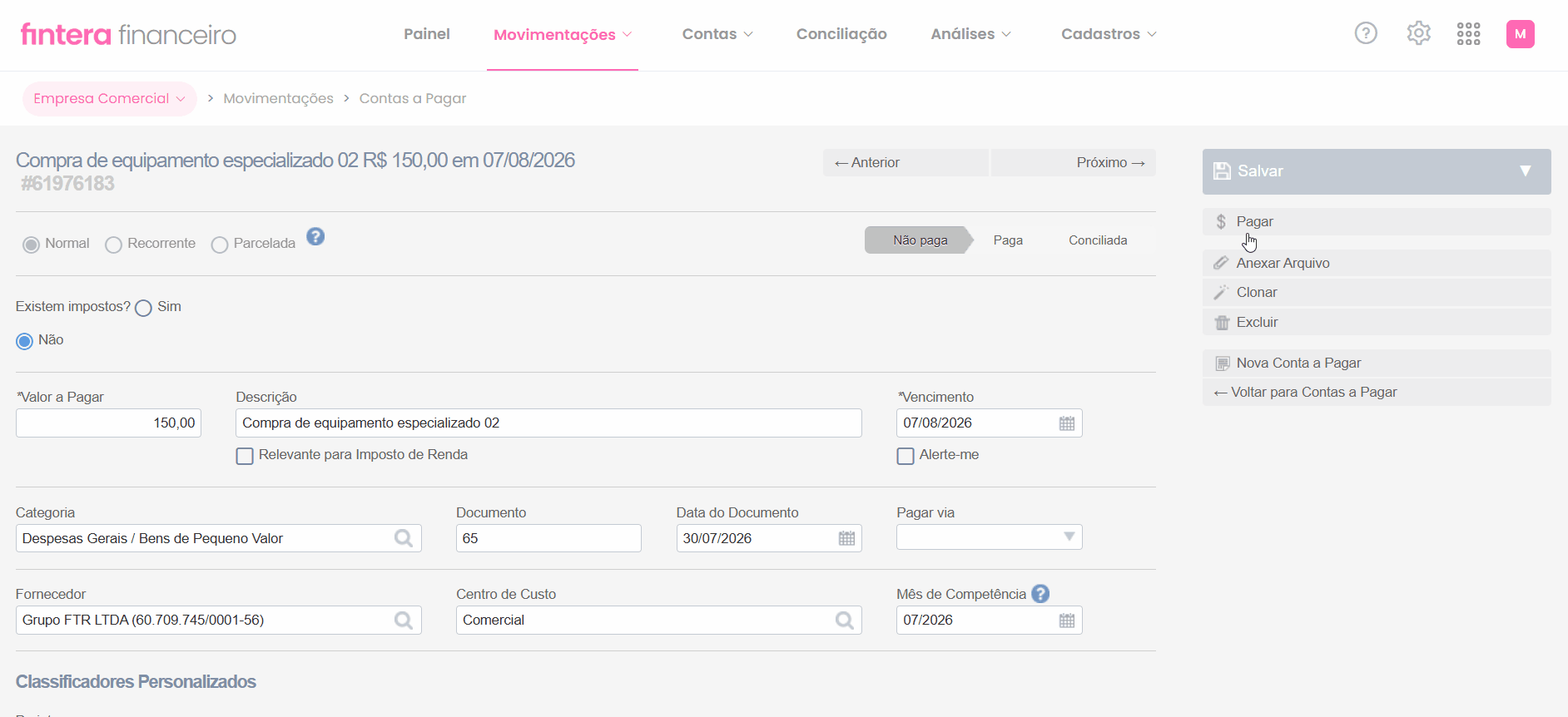Click the Classificadores Personalizados heading
1568x717 pixels.
point(136,681)
